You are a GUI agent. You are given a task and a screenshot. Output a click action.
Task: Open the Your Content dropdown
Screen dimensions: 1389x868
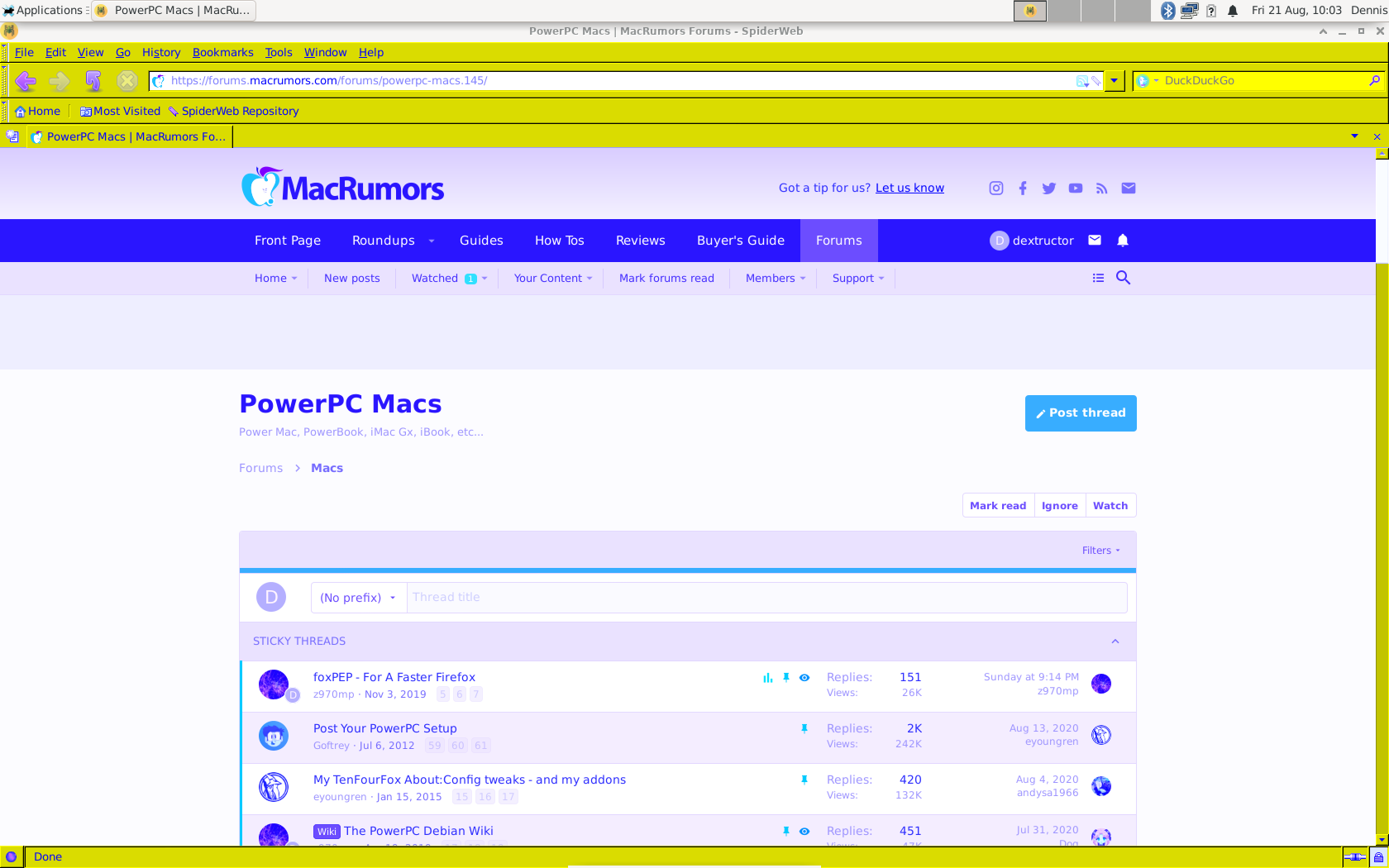point(553,279)
